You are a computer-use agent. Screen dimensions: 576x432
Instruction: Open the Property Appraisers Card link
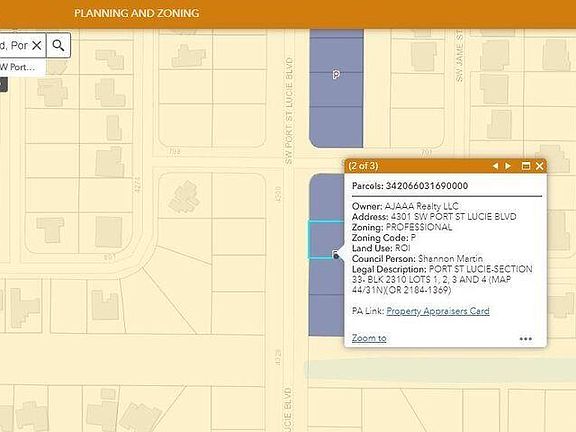[x=438, y=311]
